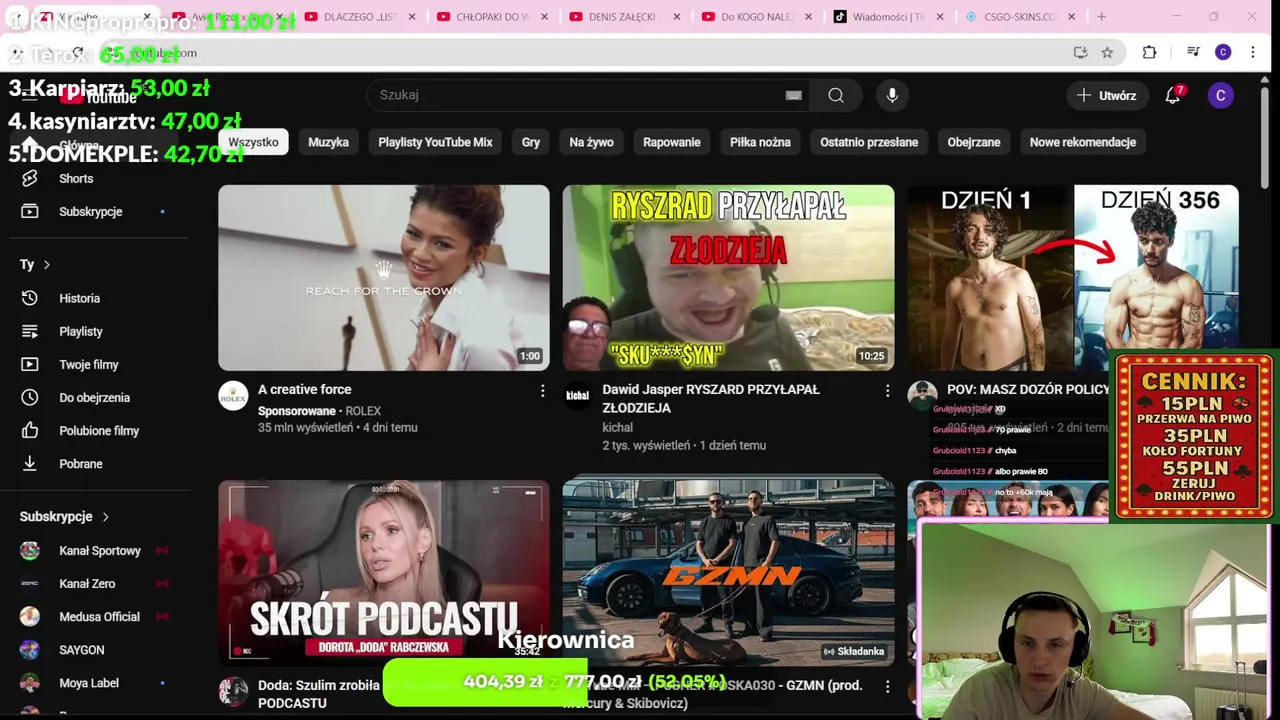Bookmark the page with the star icon
The height and width of the screenshot is (720, 1280).
(1107, 52)
